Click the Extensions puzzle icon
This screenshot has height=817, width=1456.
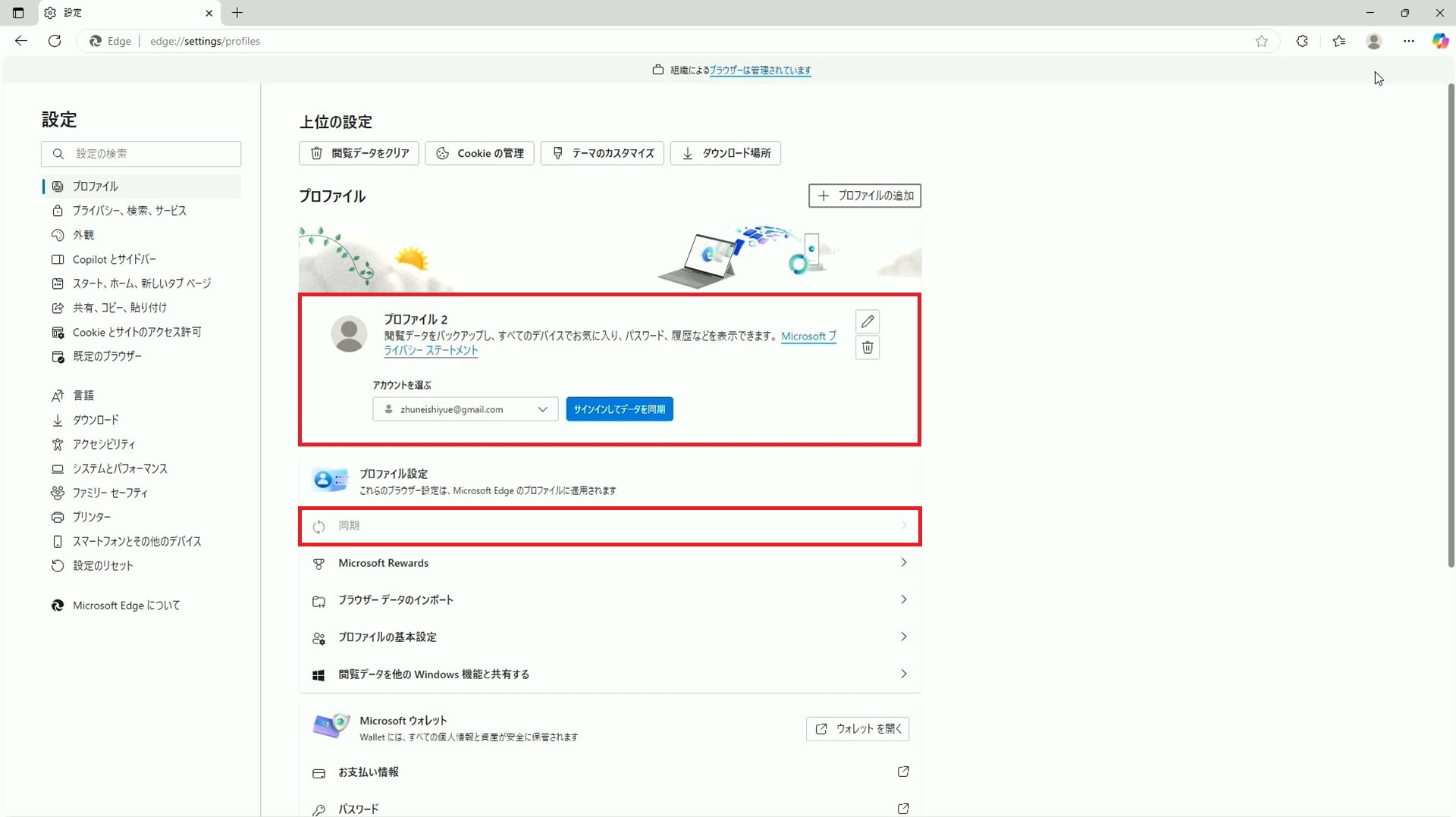1302,41
